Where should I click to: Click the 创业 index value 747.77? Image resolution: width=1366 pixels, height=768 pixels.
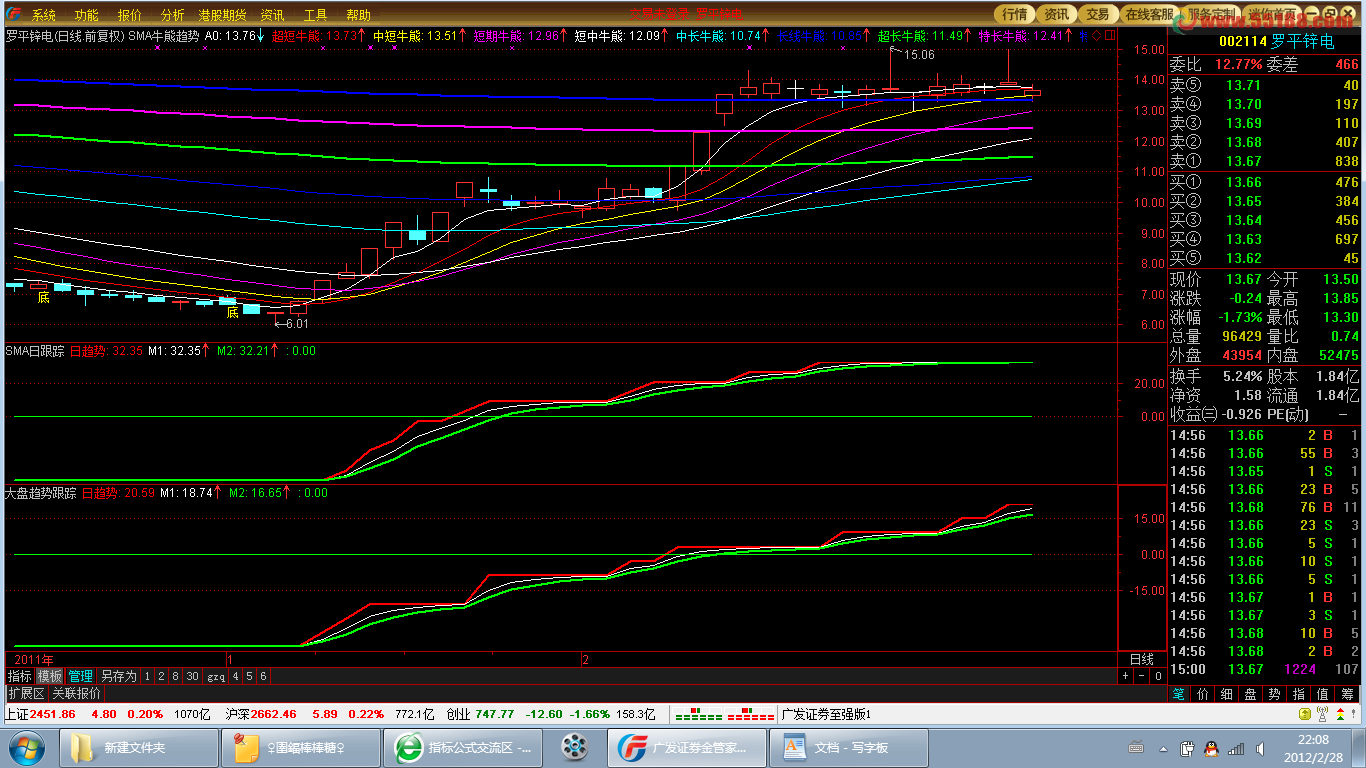pos(495,714)
